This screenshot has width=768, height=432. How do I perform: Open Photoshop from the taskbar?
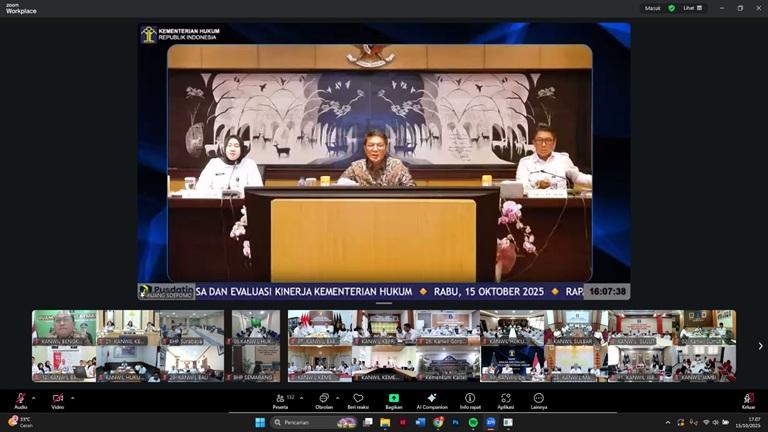pos(456,422)
